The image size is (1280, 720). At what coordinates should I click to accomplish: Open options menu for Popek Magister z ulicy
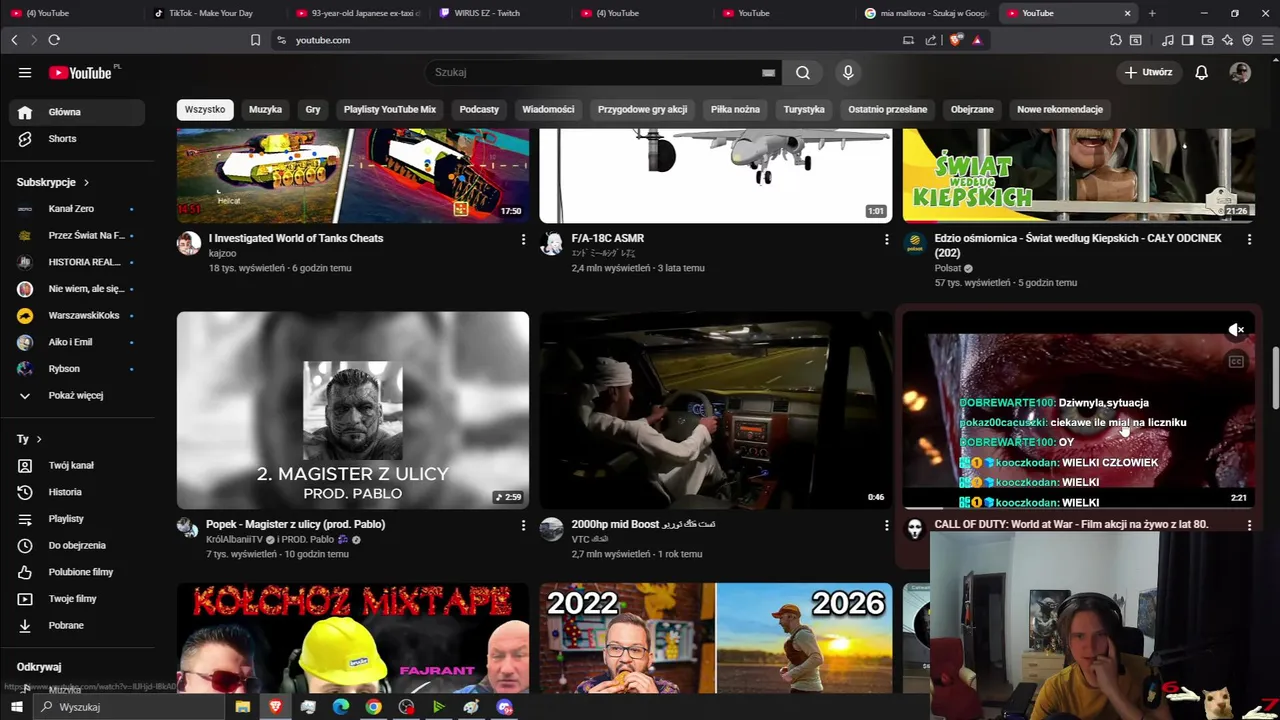(523, 525)
